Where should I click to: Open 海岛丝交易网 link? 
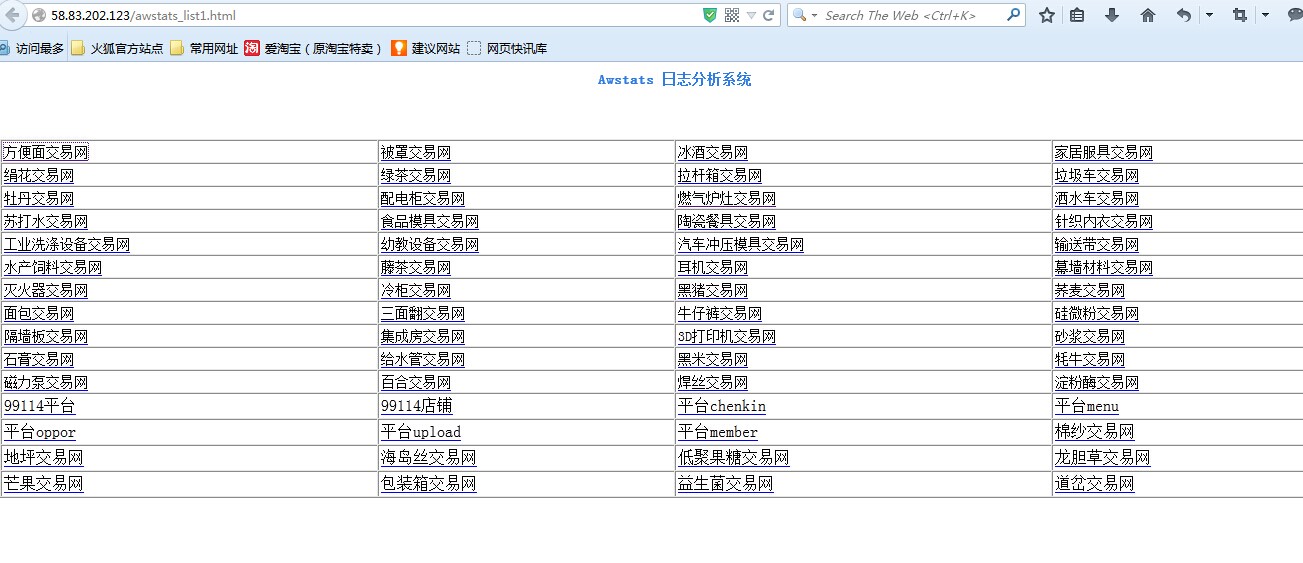point(429,458)
